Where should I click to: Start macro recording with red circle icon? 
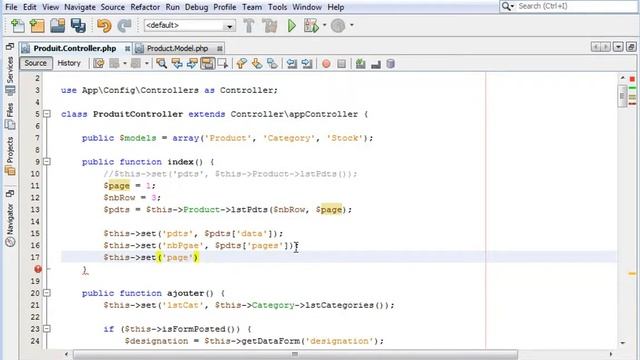[x=326, y=64]
